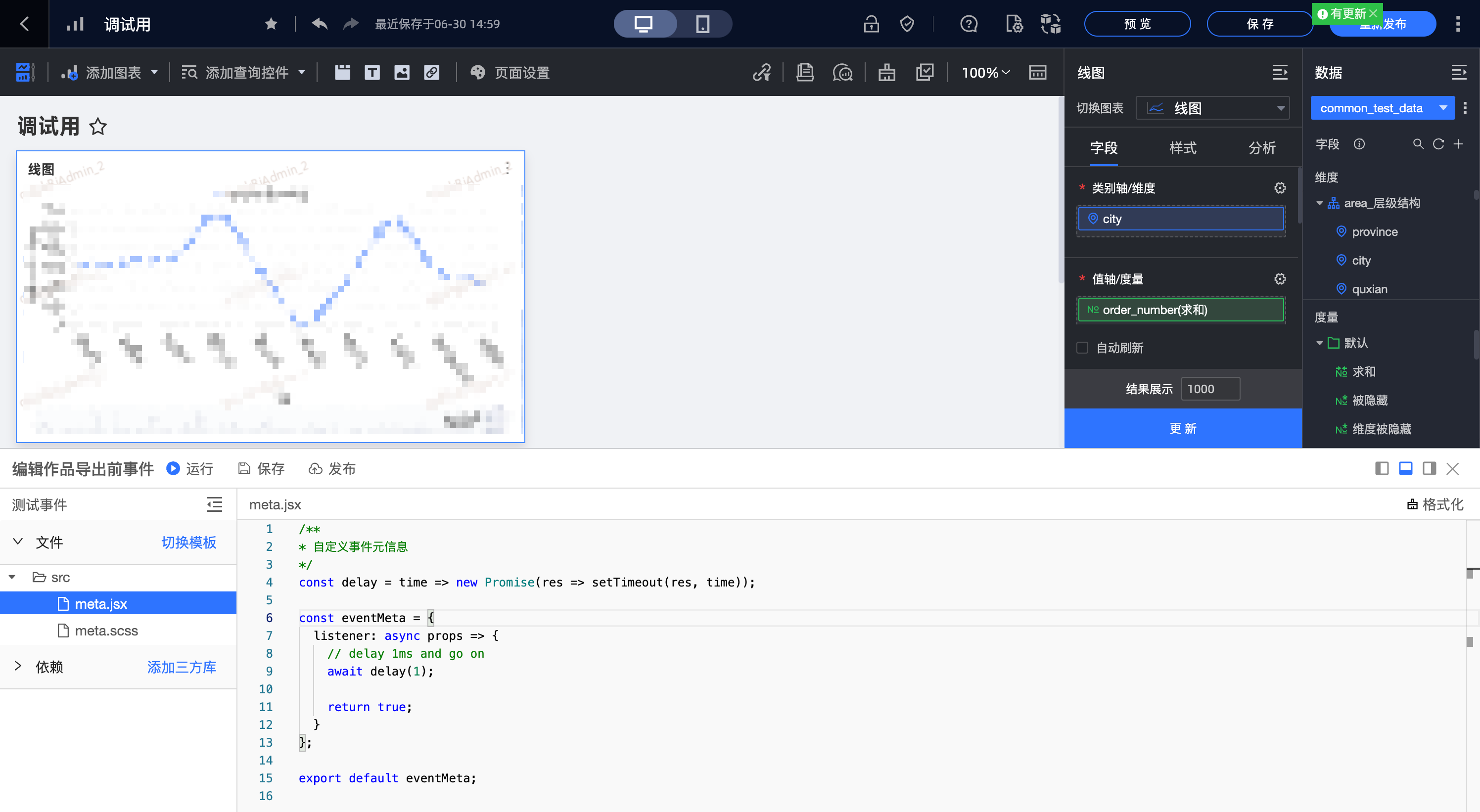
Task: Enable the 自动刷新 checkbox
Action: coord(1082,348)
